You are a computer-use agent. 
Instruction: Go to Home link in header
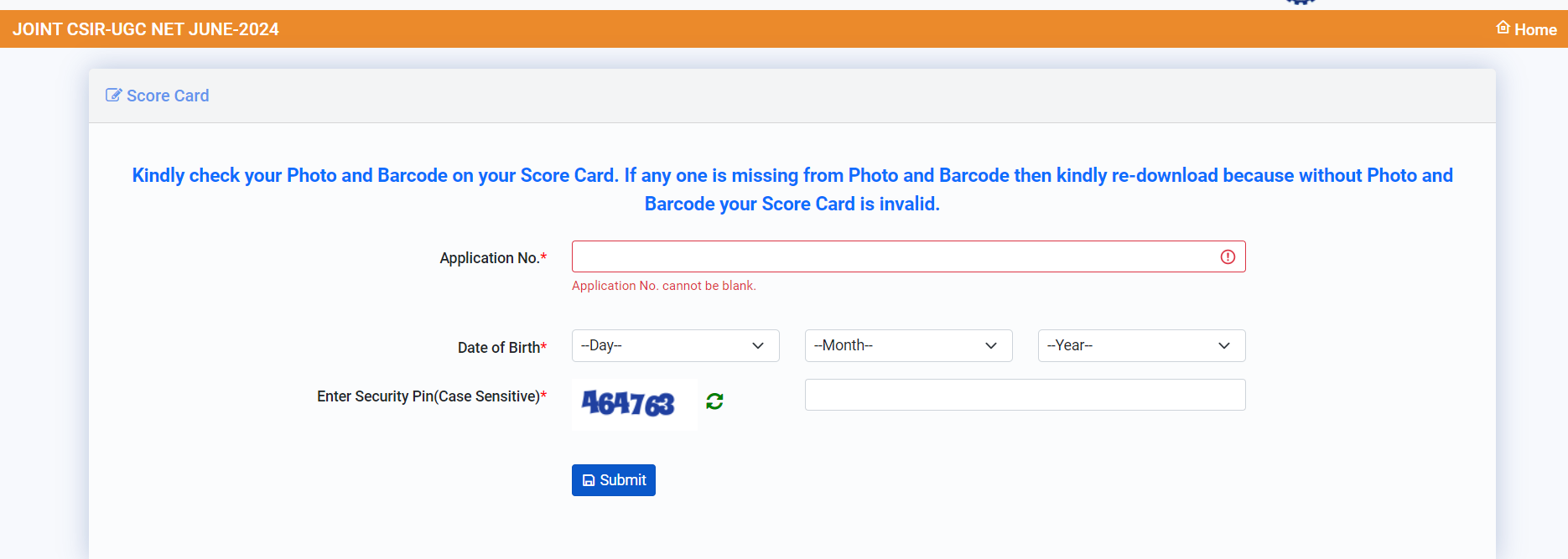point(1527,29)
